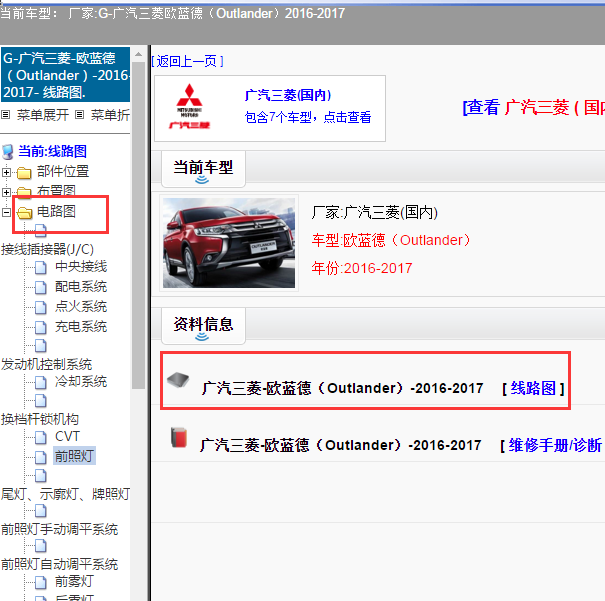Image resolution: width=605 pixels, height=601 pixels.
Task: Open the Mitsubishi logo in brand card
Action: click(x=189, y=106)
